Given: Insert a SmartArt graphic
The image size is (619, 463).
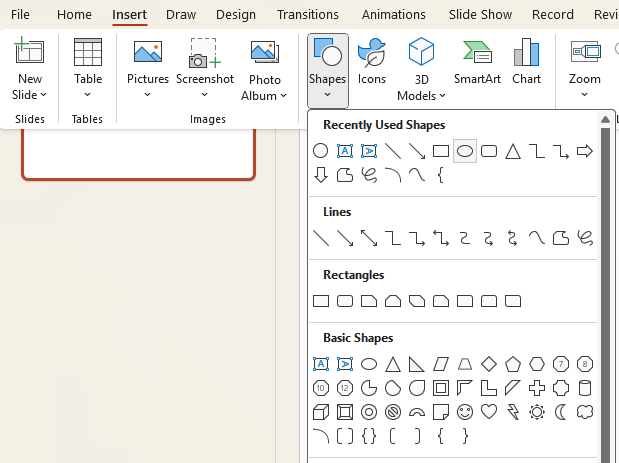Looking at the screenshot, I should coord(477,63).
